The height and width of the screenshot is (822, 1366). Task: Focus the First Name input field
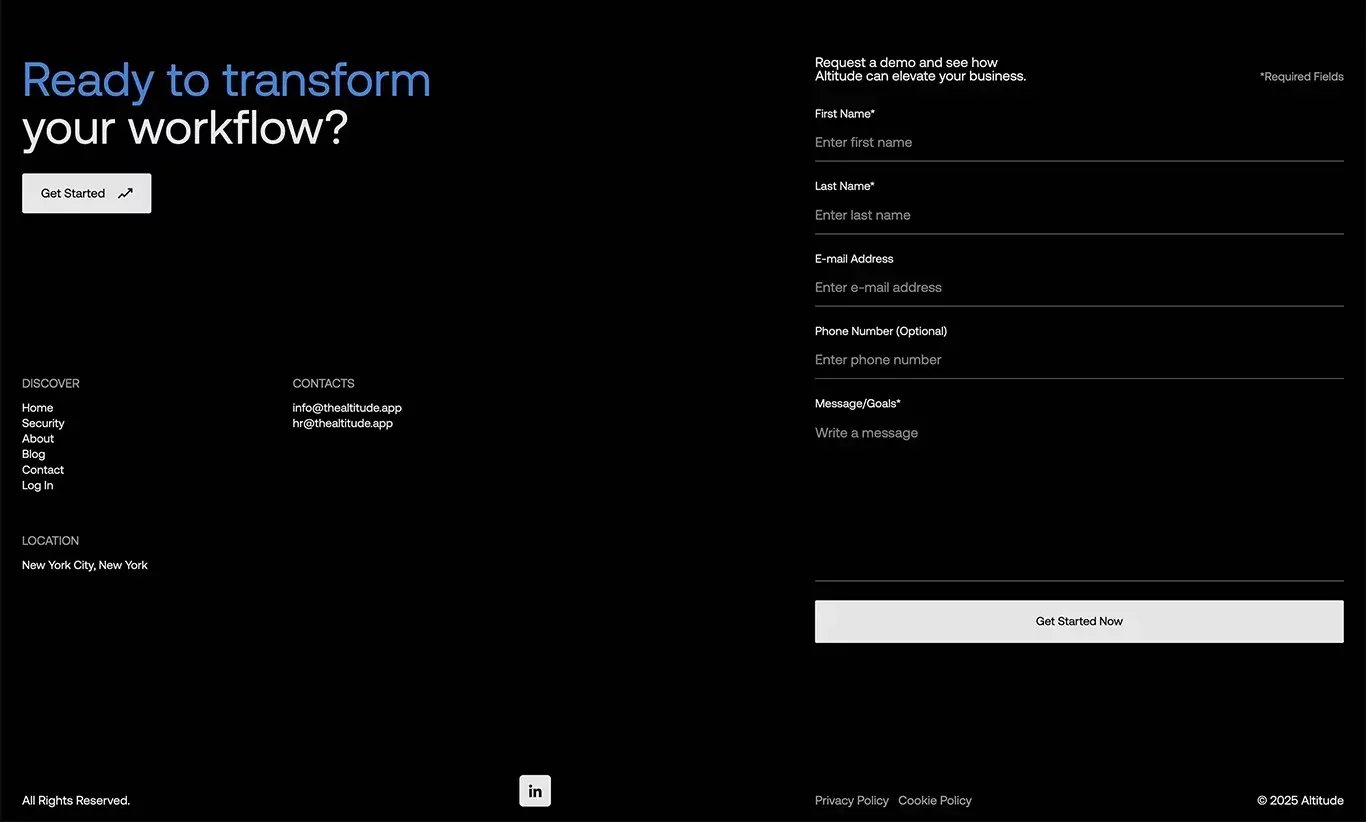[1079, 143]
